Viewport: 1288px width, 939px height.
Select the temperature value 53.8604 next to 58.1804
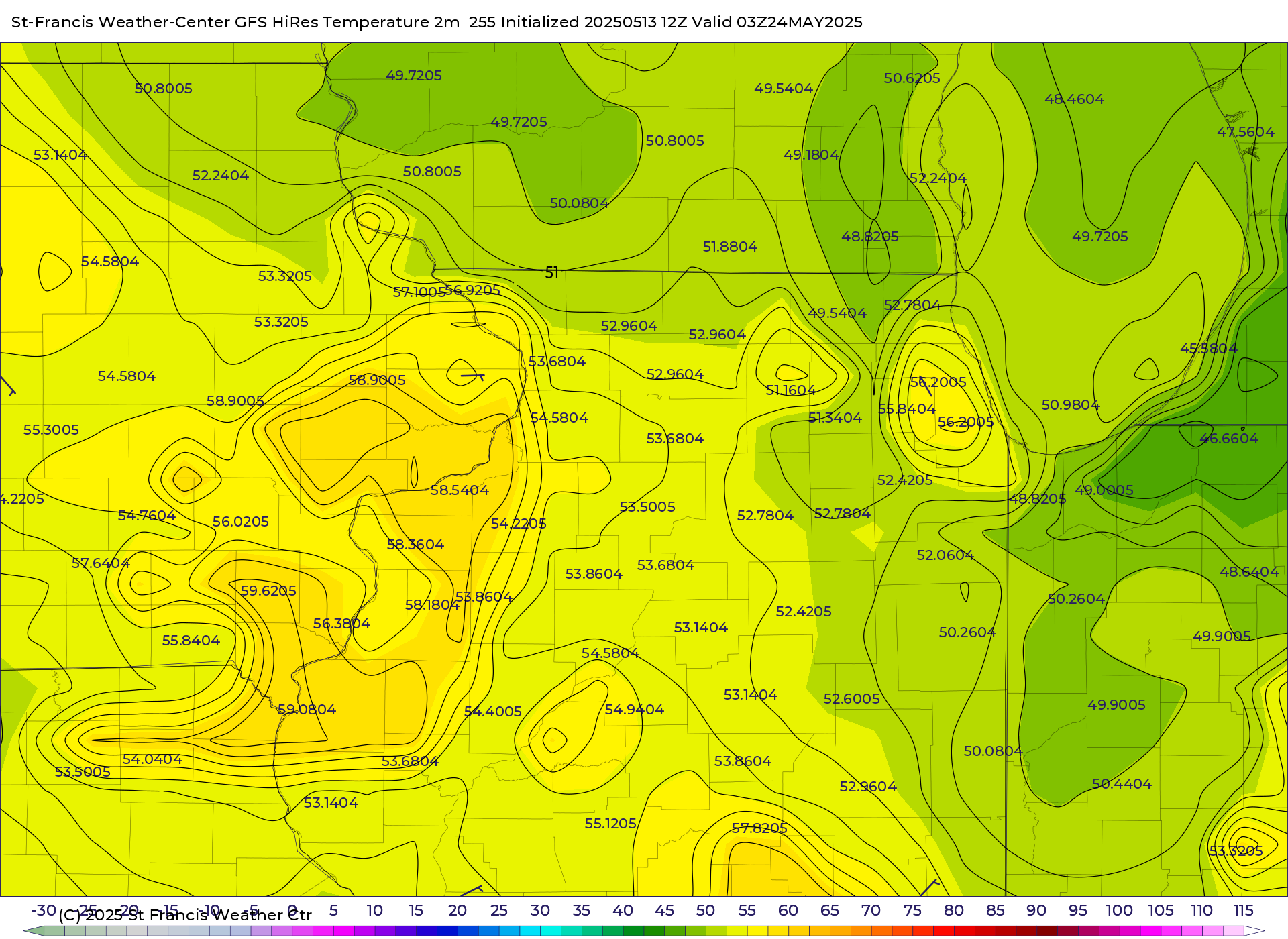pyautogui.click(x=484, y=597)
